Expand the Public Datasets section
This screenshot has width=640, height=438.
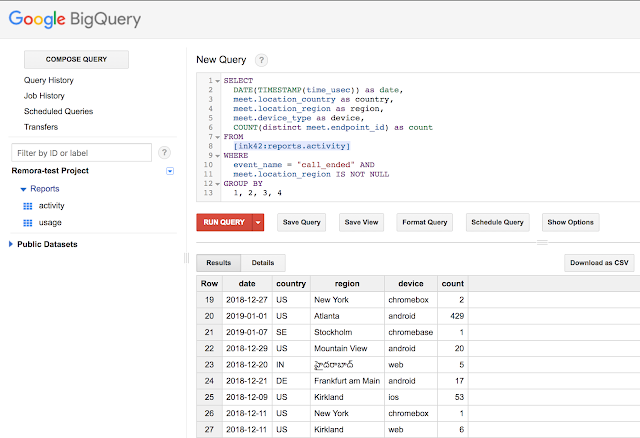coord(11,244)
